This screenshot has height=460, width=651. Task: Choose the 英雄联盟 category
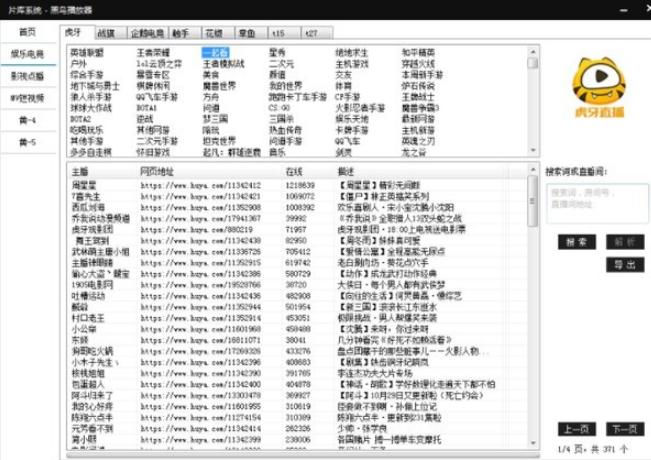click(87, 51)
